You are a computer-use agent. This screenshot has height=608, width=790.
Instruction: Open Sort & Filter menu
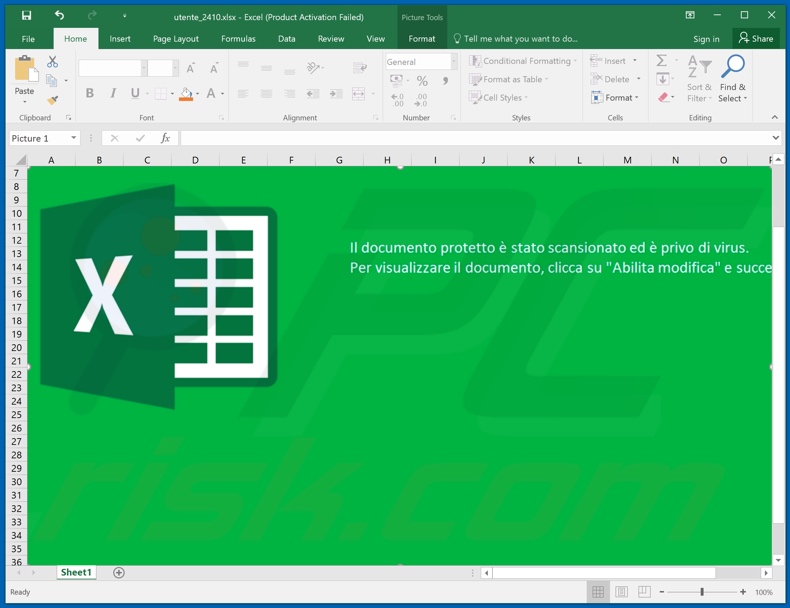699,79
